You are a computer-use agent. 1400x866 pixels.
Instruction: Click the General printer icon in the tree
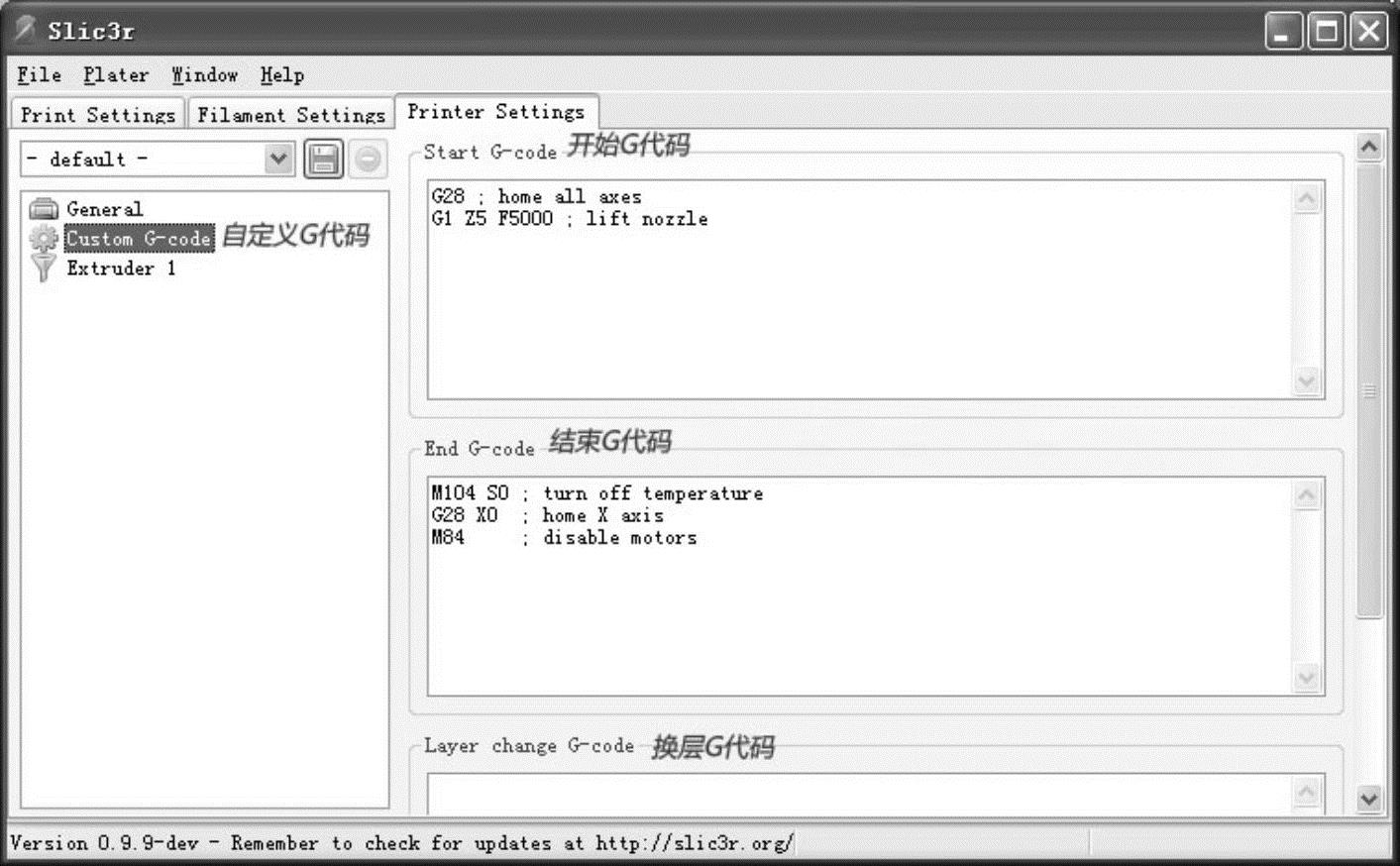(44, 209)
